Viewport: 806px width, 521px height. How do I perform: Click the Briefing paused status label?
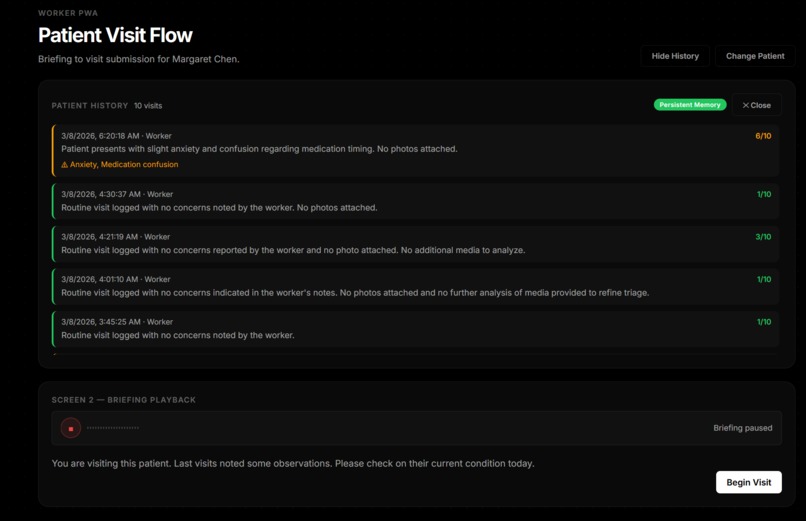tap(742, 428)
